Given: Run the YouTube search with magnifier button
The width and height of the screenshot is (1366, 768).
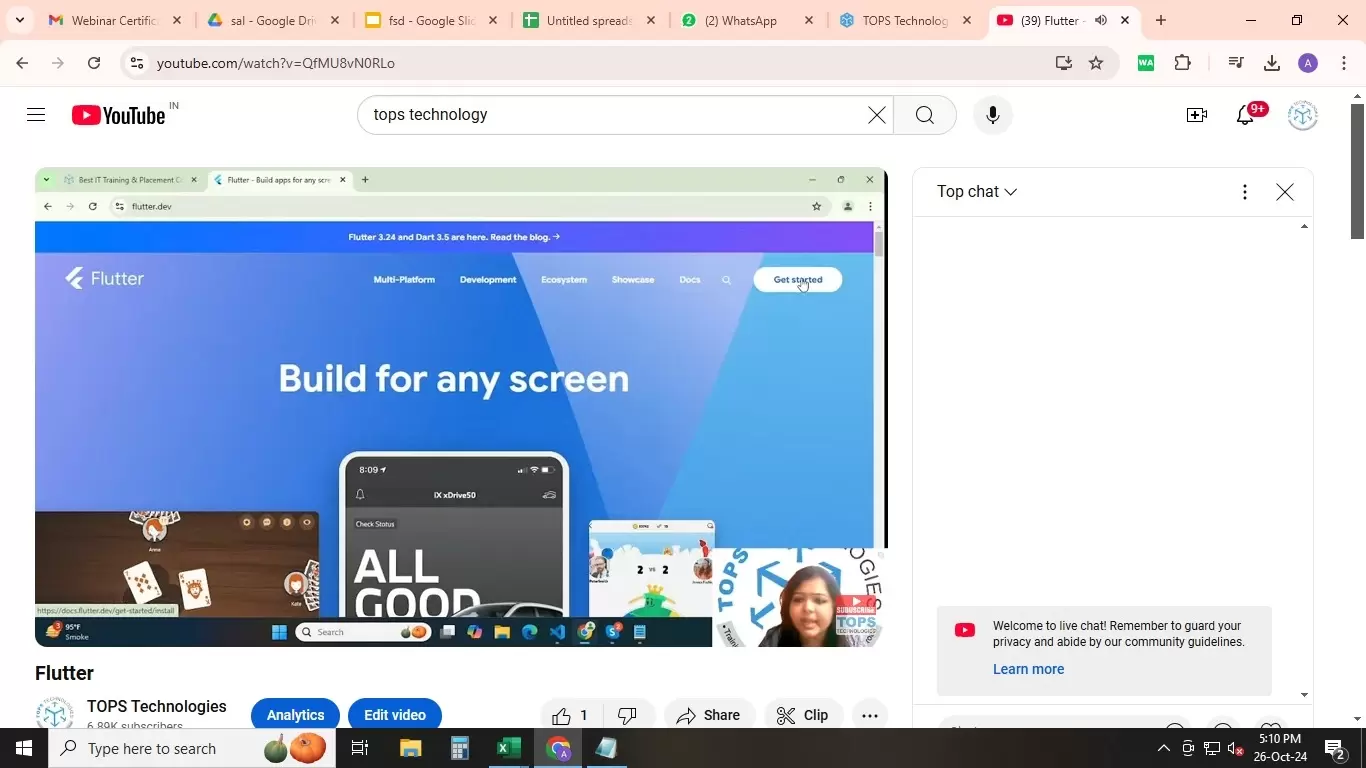Looking at the screenshot, I should point(925,115).
